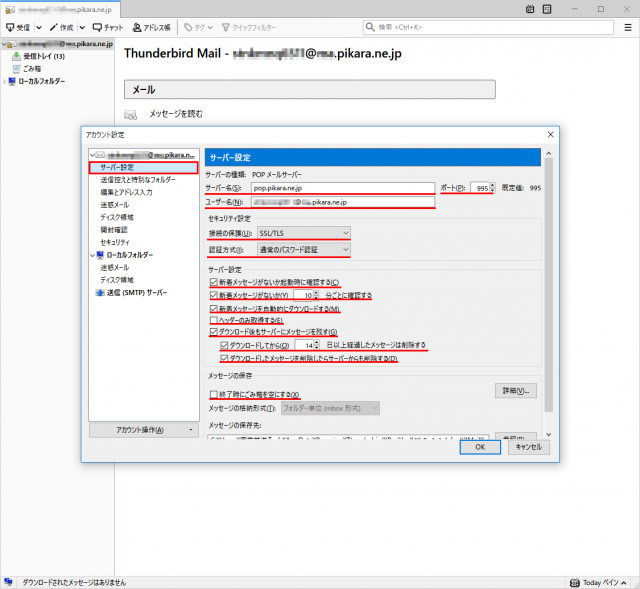Enable ヘッダーのみ取得する checkbox
640x589 pixels.
tap(214, 320)
